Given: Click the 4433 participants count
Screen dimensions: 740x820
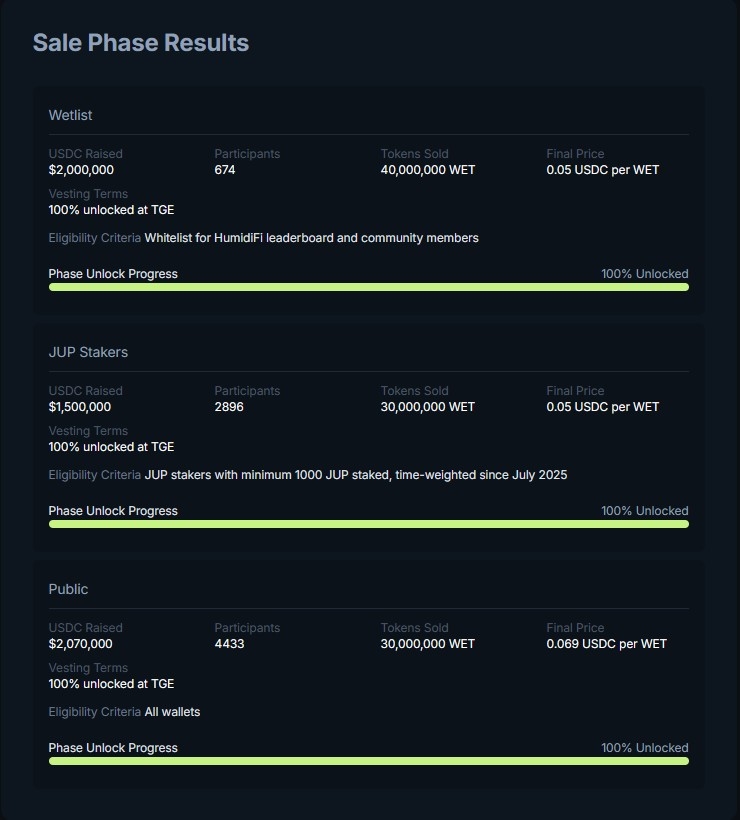Looking at the screenshot, I should click(x=229, y=644).
